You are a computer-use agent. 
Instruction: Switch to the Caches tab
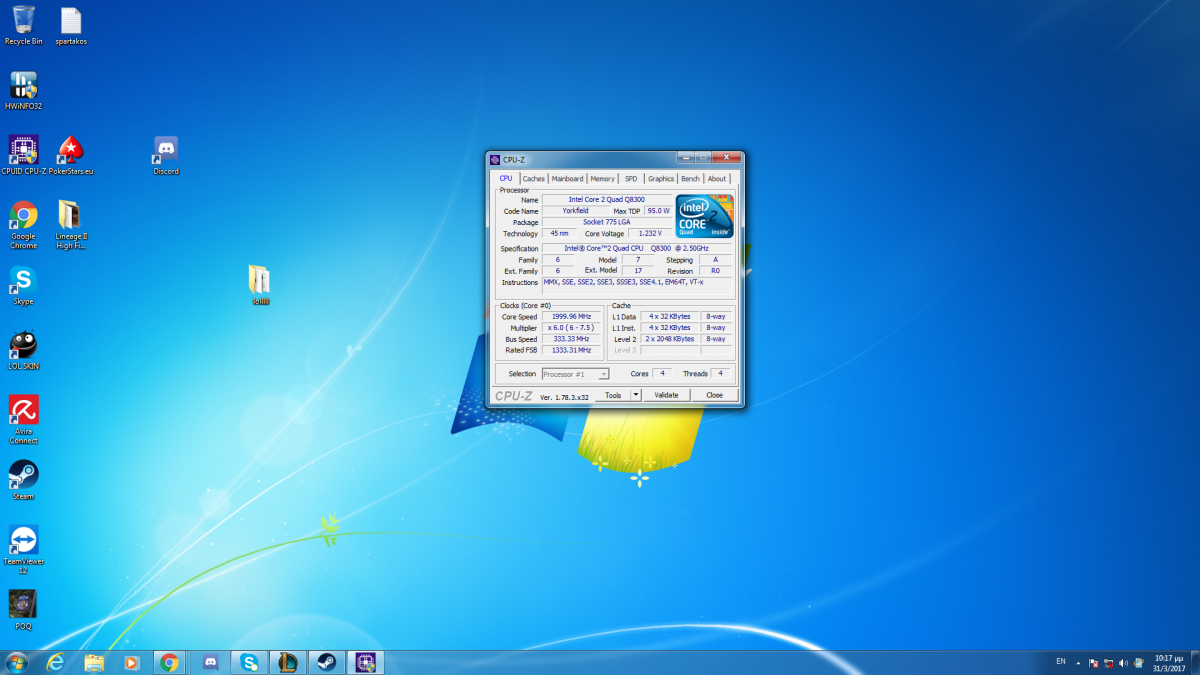534,179
